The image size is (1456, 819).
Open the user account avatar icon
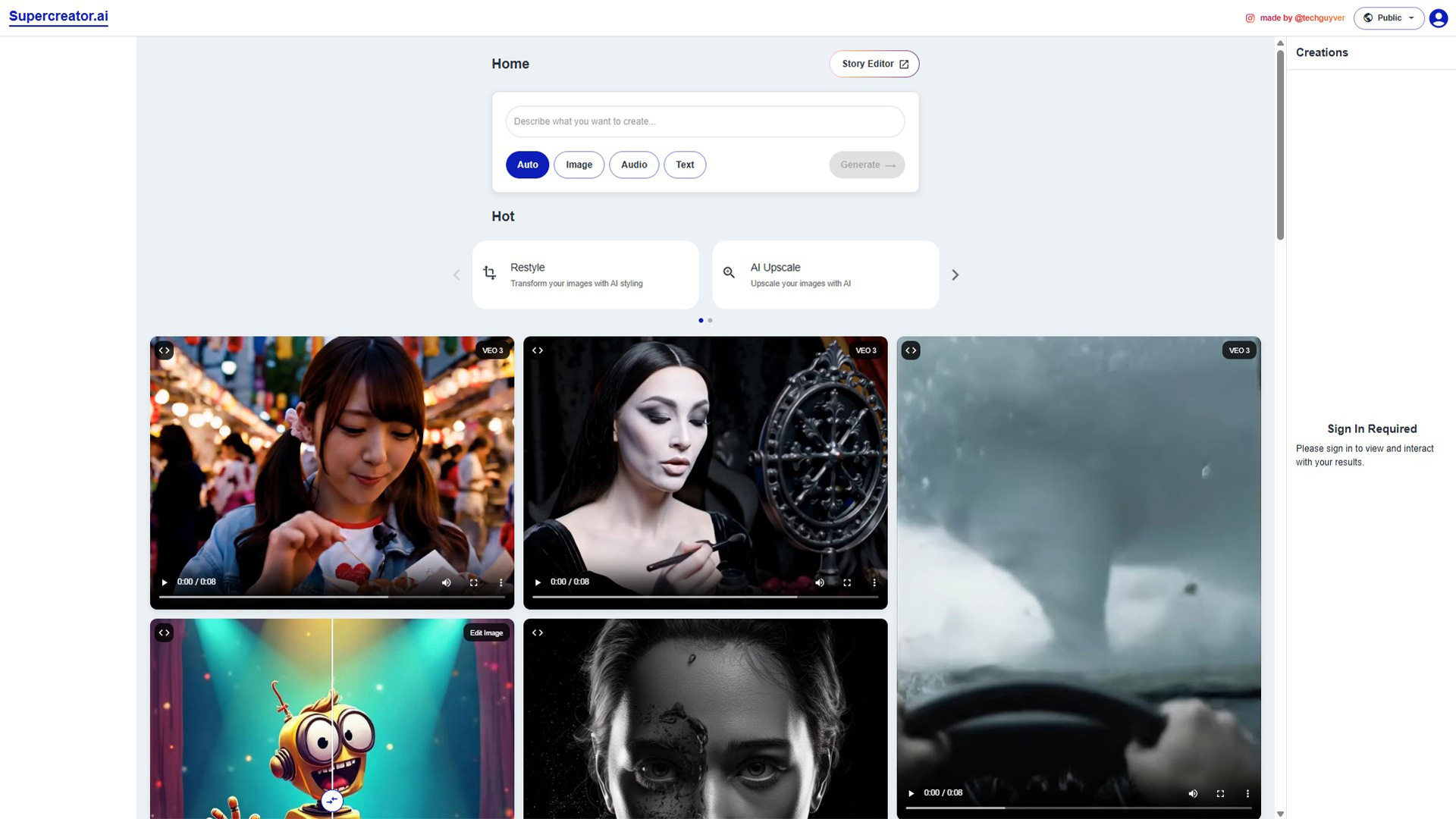coord(1439,18)
